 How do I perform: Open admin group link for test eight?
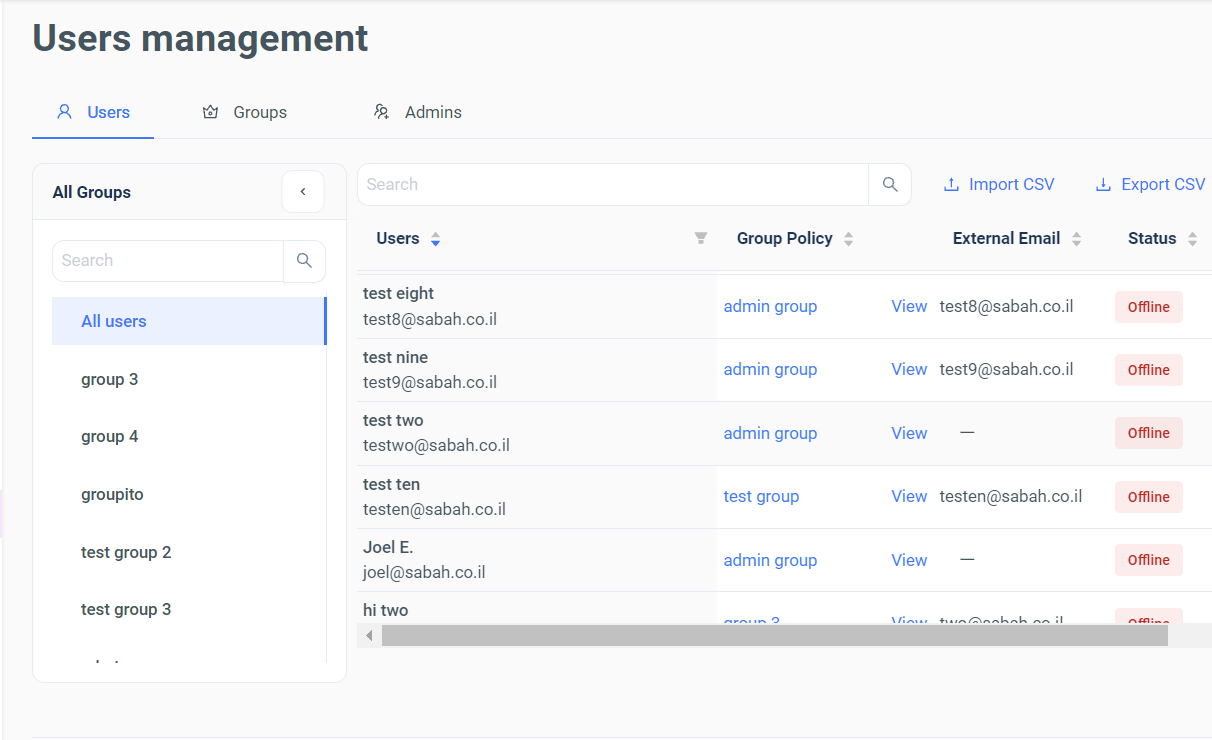tap(770, 306)
